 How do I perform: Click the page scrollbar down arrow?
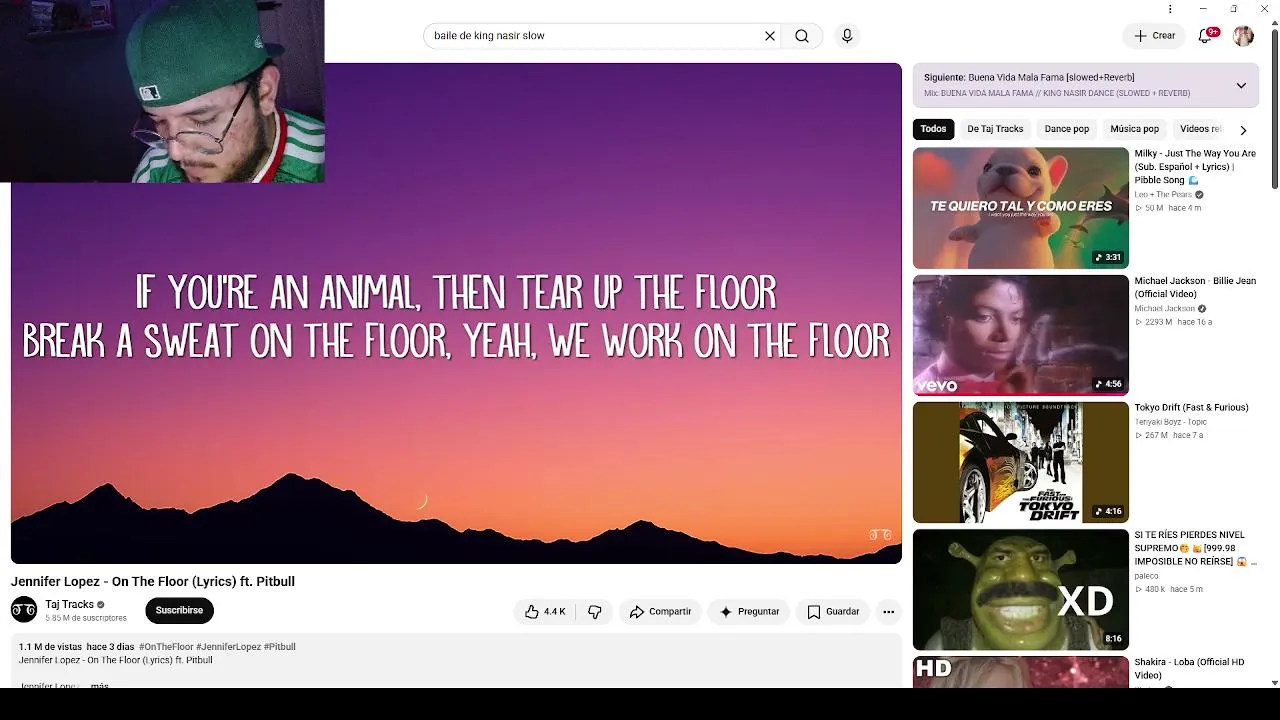coord(1274,682)
